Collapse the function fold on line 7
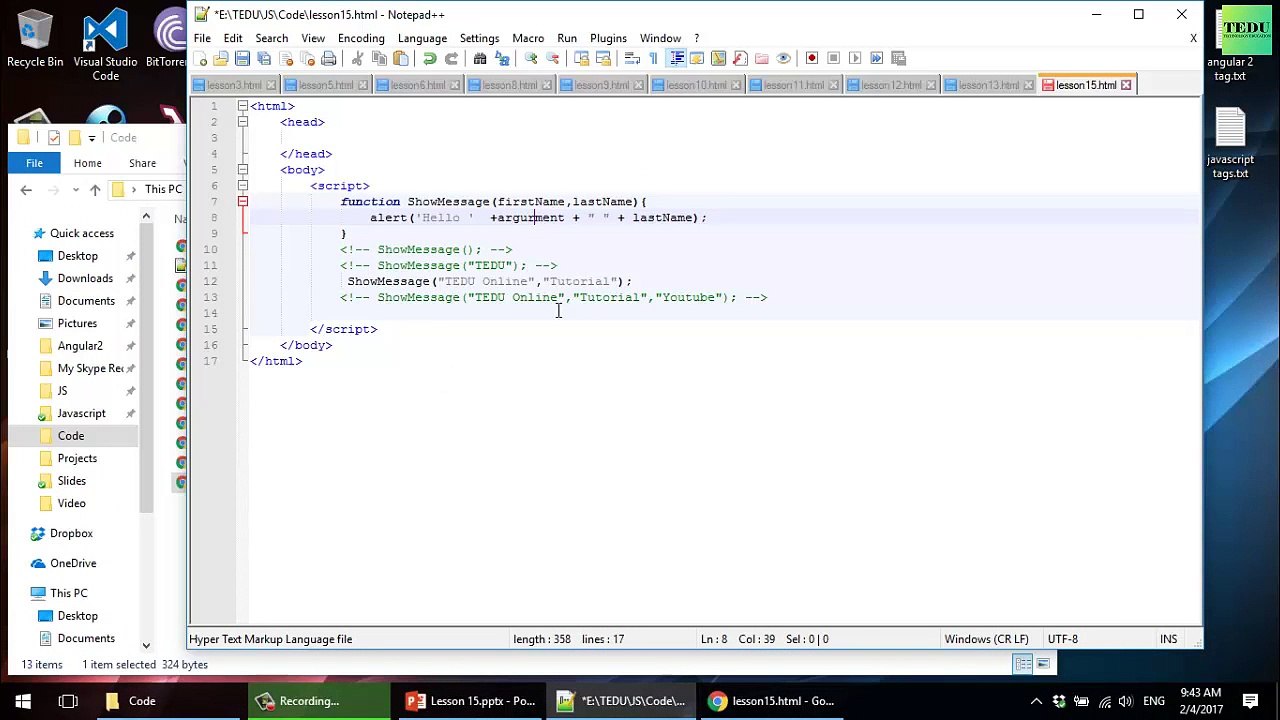1280x720 pixels. pyautogui.click(x=242, y=202)
